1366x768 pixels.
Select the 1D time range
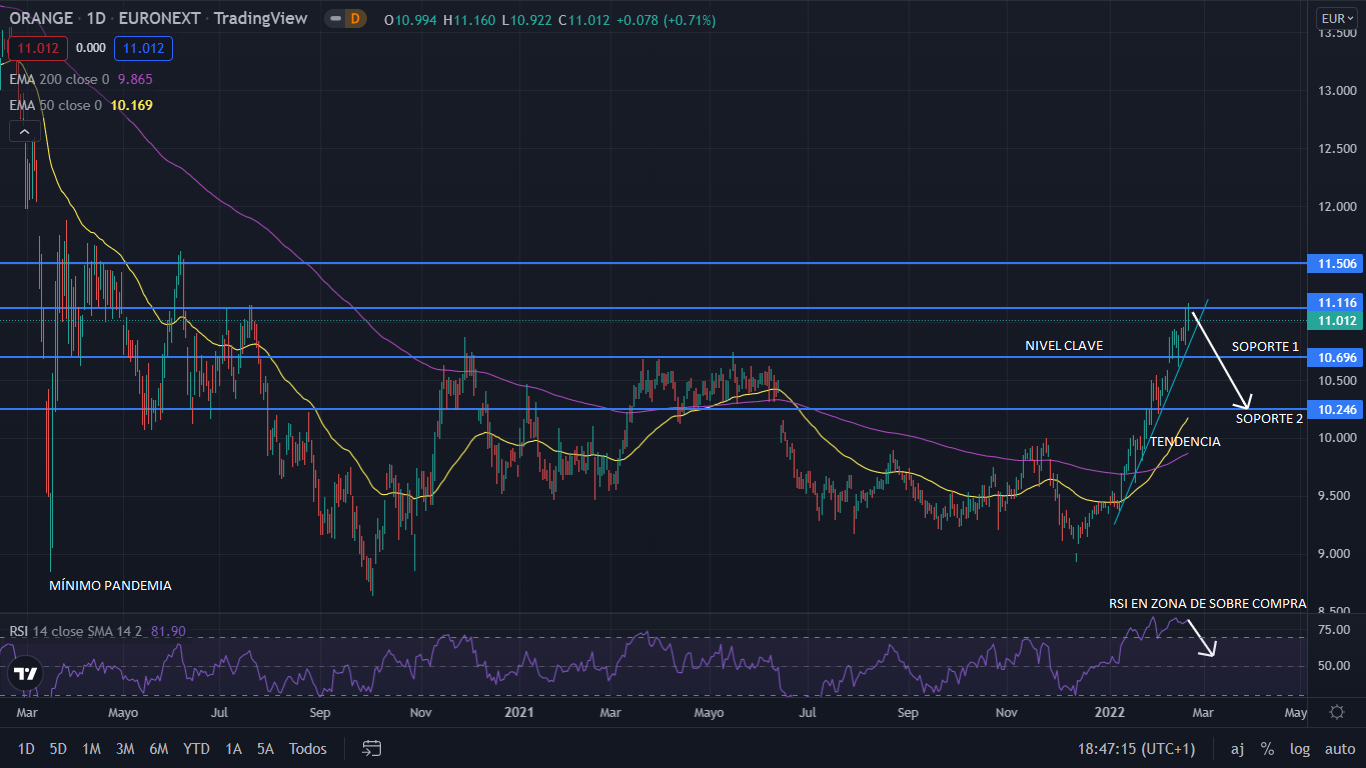pos(26,748)
